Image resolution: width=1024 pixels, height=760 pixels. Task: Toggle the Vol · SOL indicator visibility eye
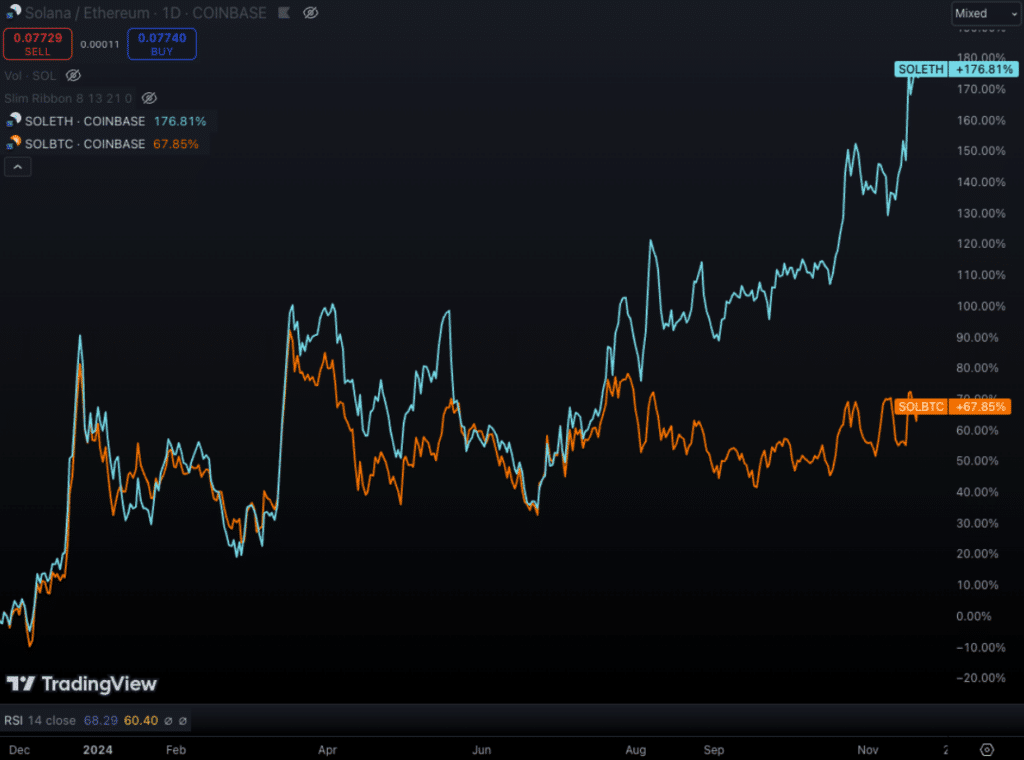(x=74, y=75)
